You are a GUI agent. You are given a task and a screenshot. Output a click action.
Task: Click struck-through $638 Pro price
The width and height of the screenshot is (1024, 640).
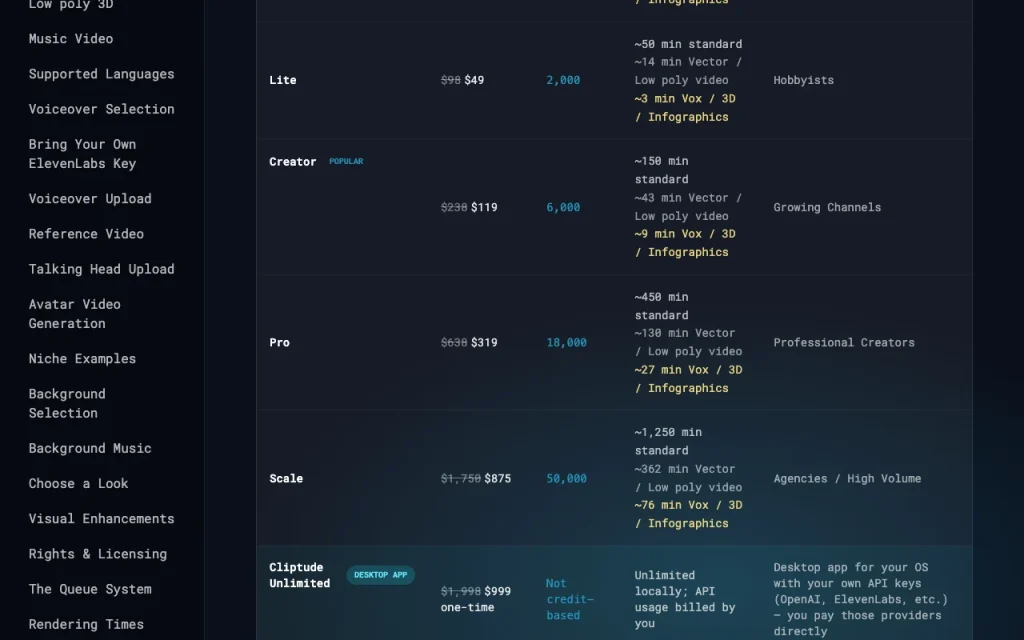coord(454,342)
